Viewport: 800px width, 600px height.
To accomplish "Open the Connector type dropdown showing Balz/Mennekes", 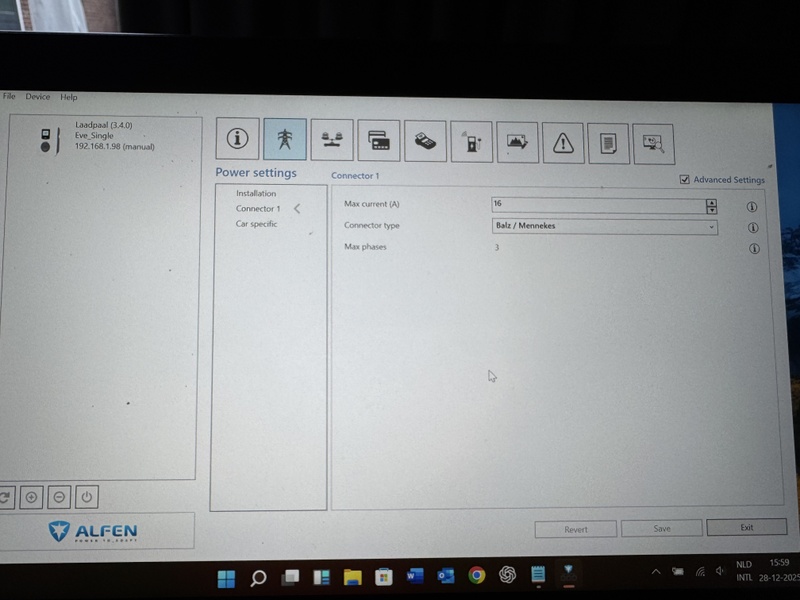I will pos(712,226).
